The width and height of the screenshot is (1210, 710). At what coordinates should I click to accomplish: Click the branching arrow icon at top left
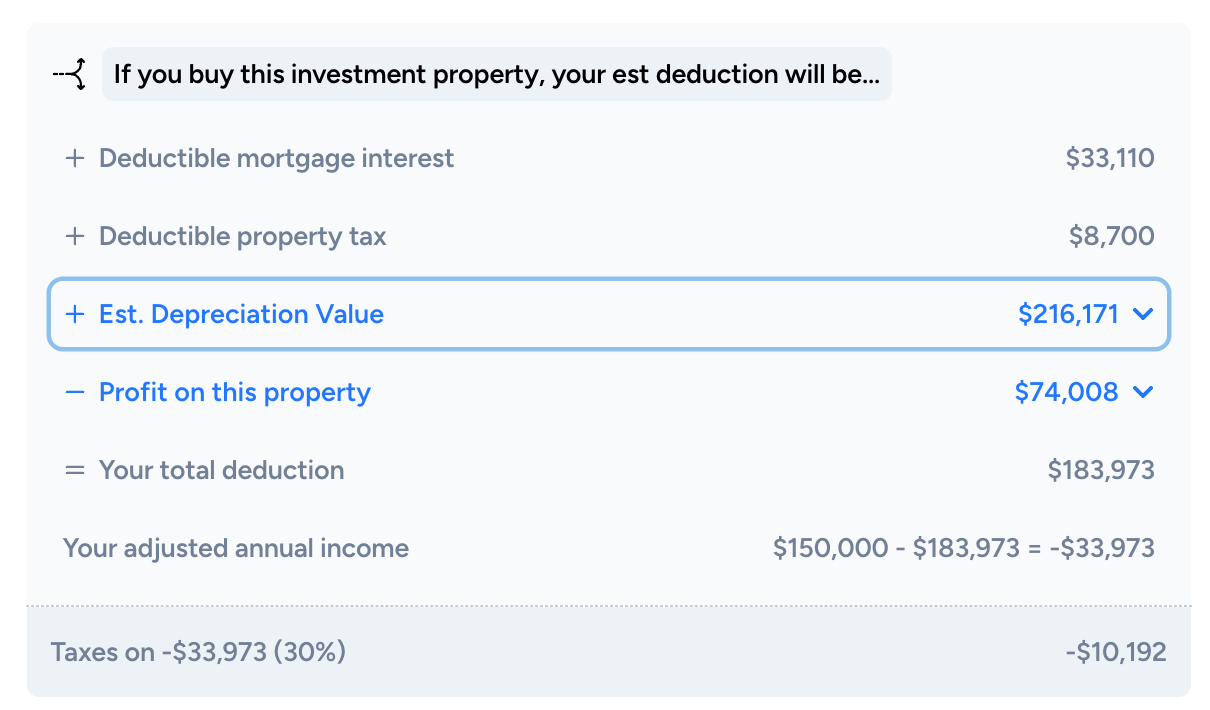[66, 73]
